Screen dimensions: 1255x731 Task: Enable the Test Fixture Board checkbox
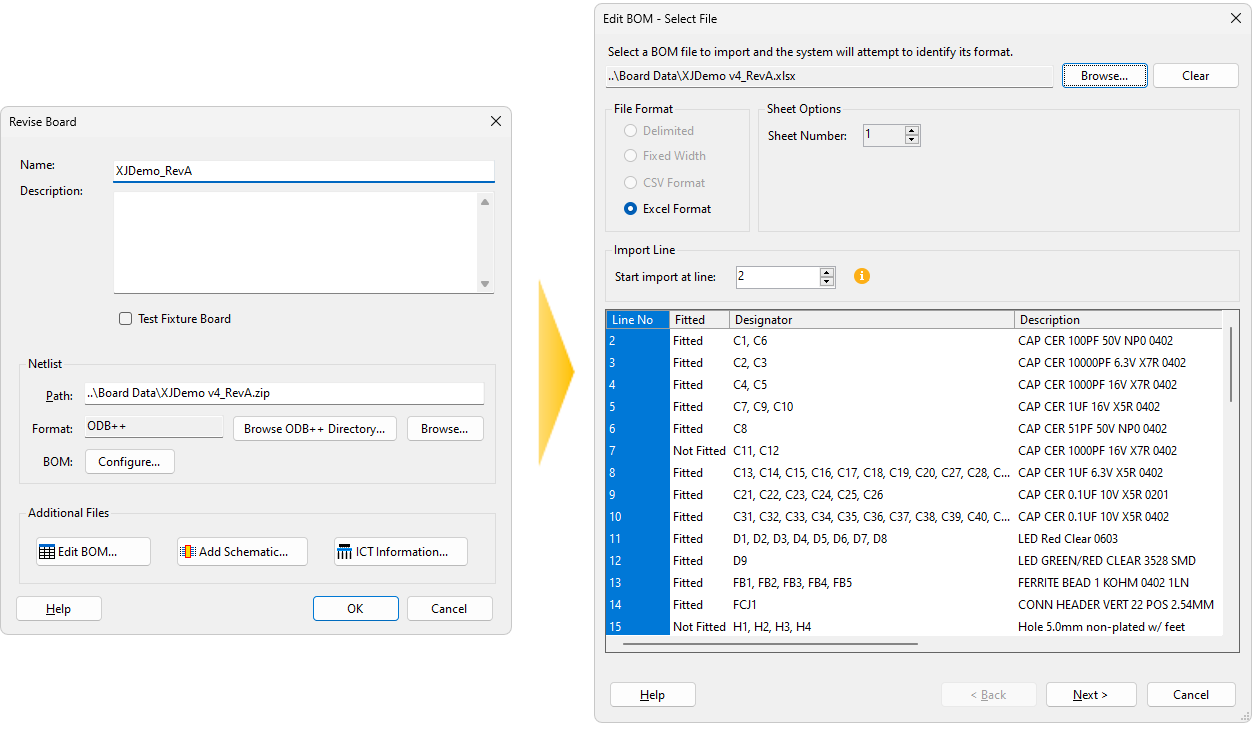tap(126, 319)
